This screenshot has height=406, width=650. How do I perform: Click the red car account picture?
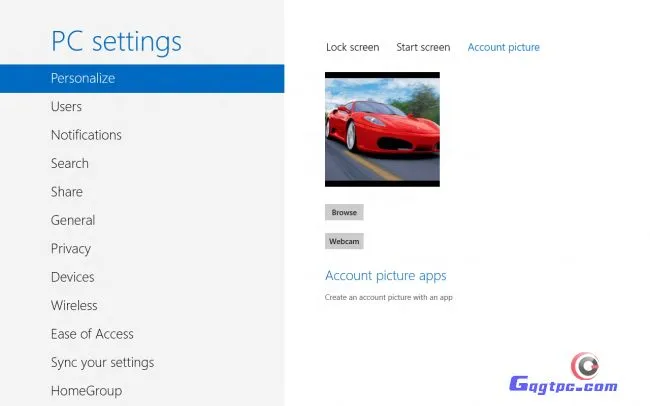point(382,129)
